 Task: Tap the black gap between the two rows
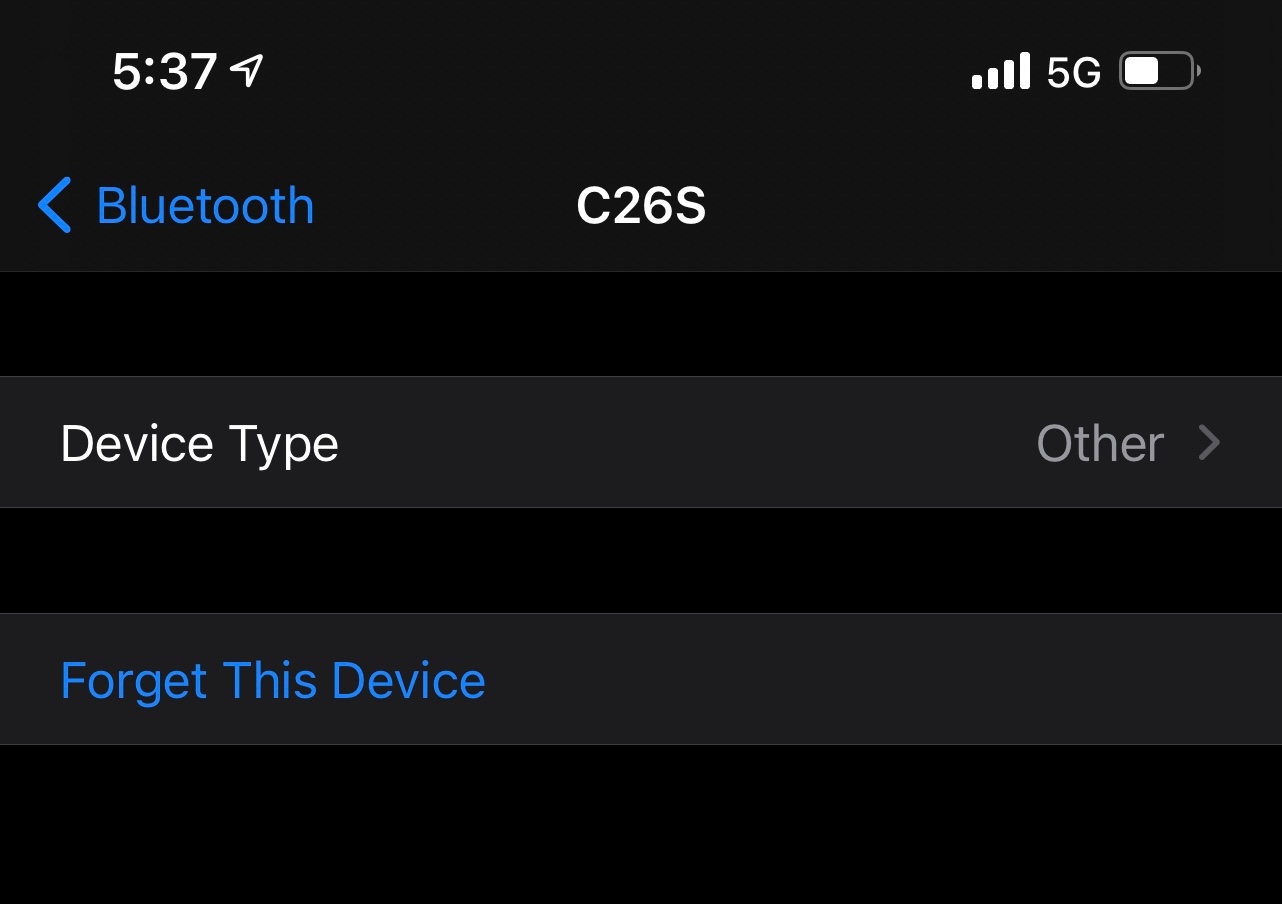coord(640,560)
